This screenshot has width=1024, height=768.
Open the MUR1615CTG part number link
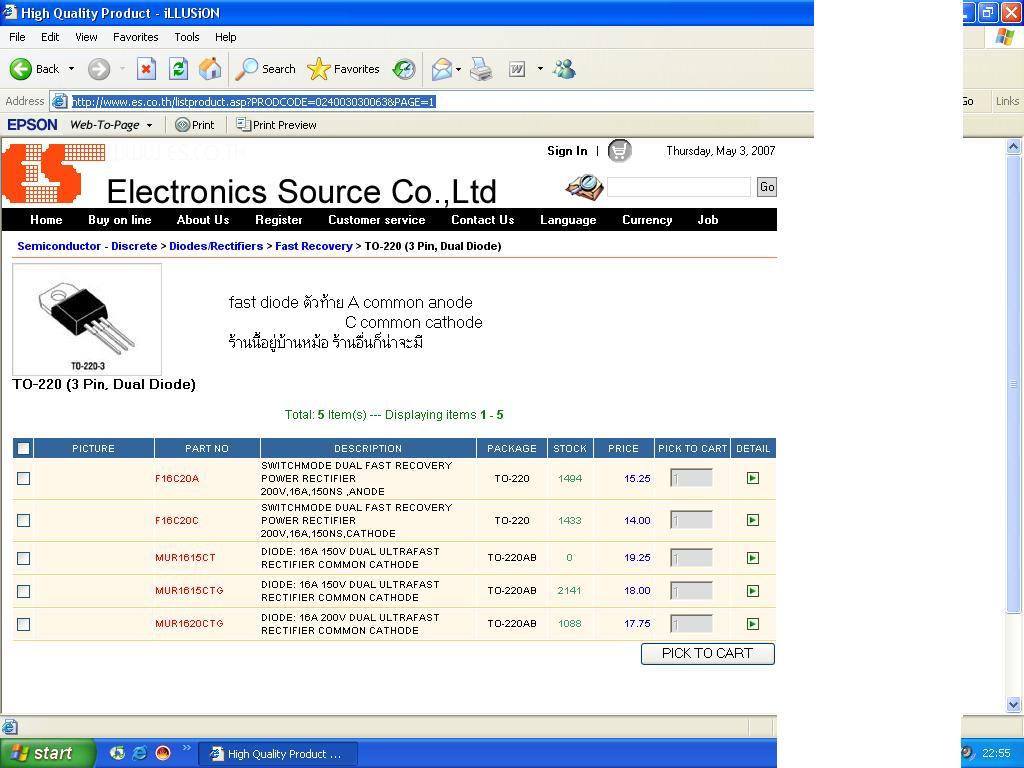[x=189, y=590]
